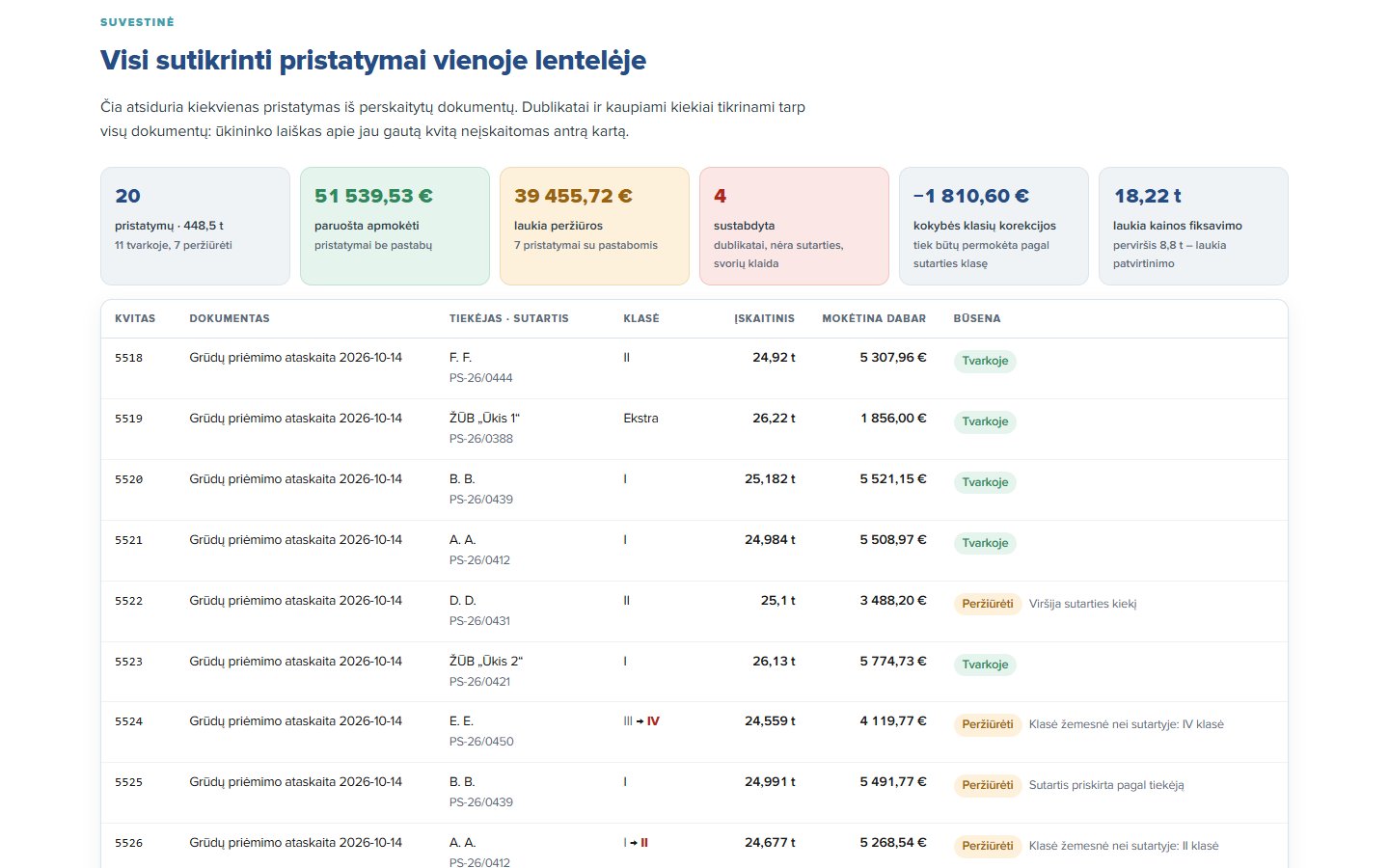Screen dimensions: 1389x868
Task: Click supplier 'ŽŪB „Ūkis 2“'
Action: (x=486, y=662)
